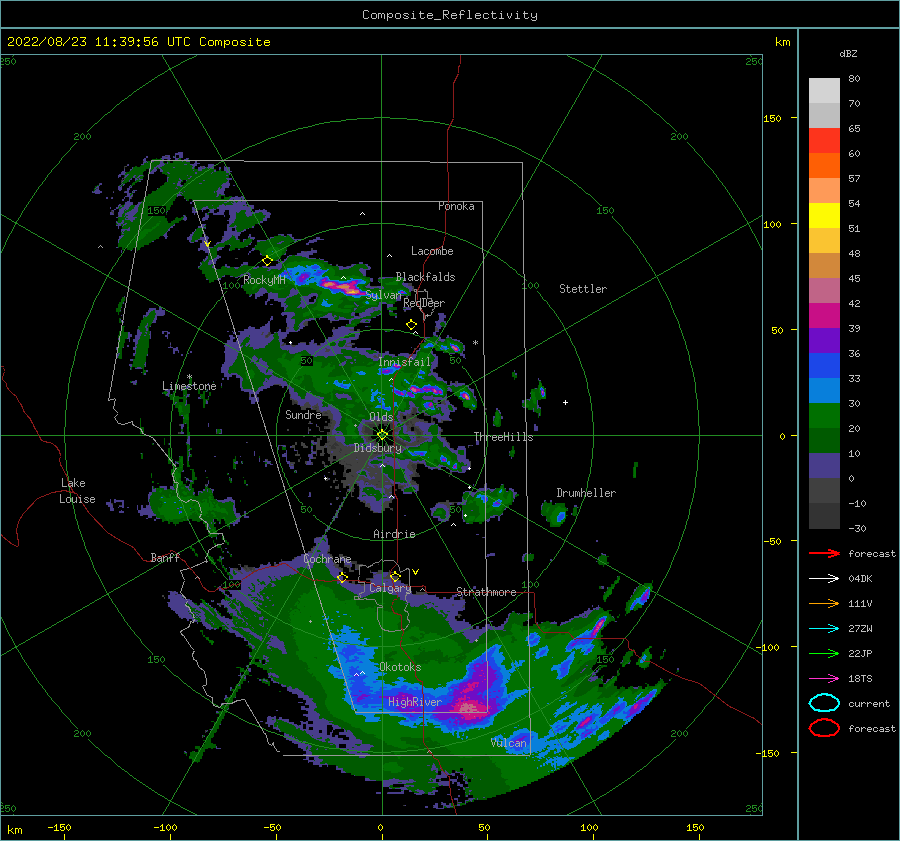Click the yellow diamond marker beside RockyMH
The width and height of the screenshot is (900, 841).
click(267, 261)
